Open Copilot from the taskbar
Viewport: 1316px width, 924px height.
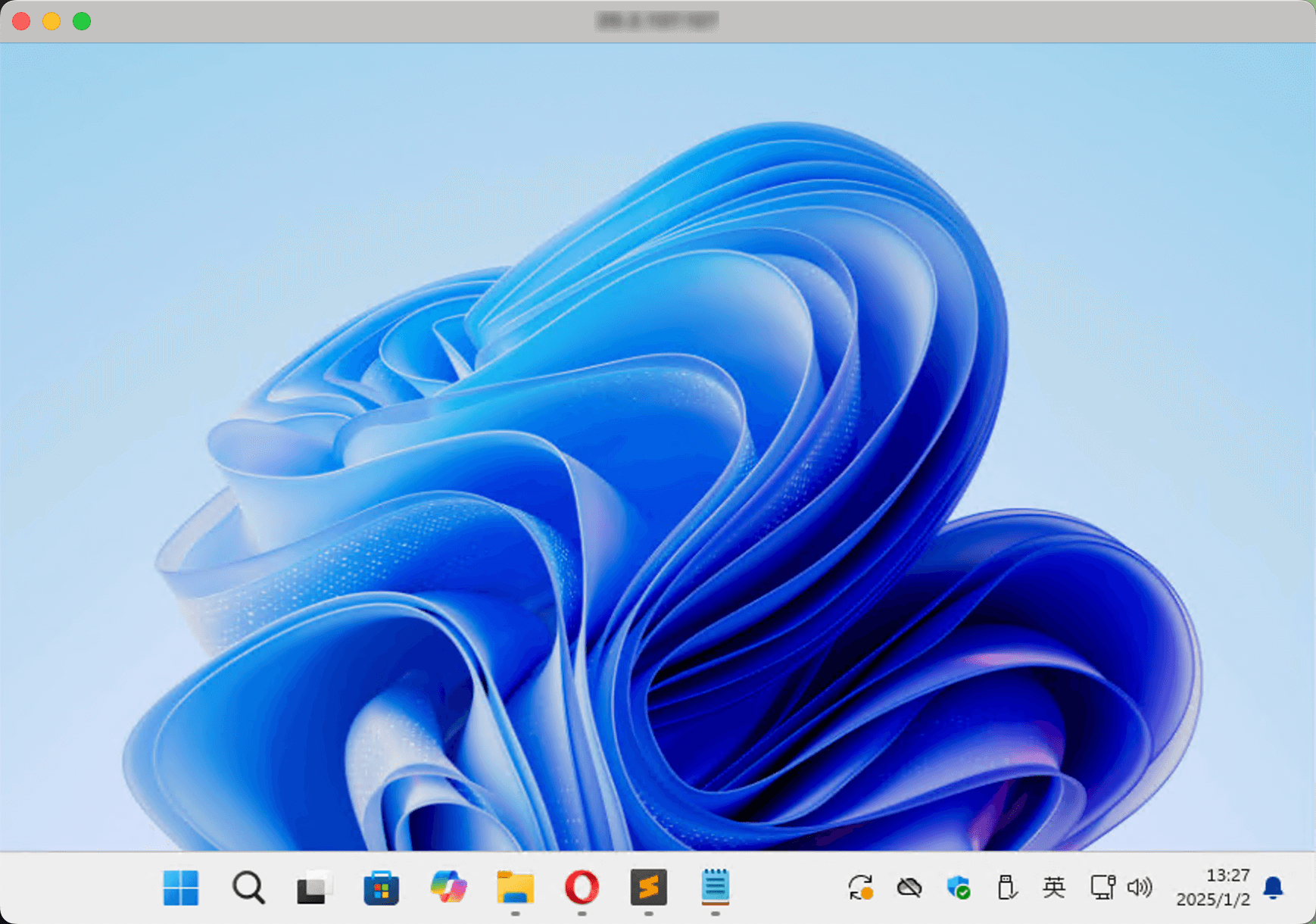pos(448,887)
